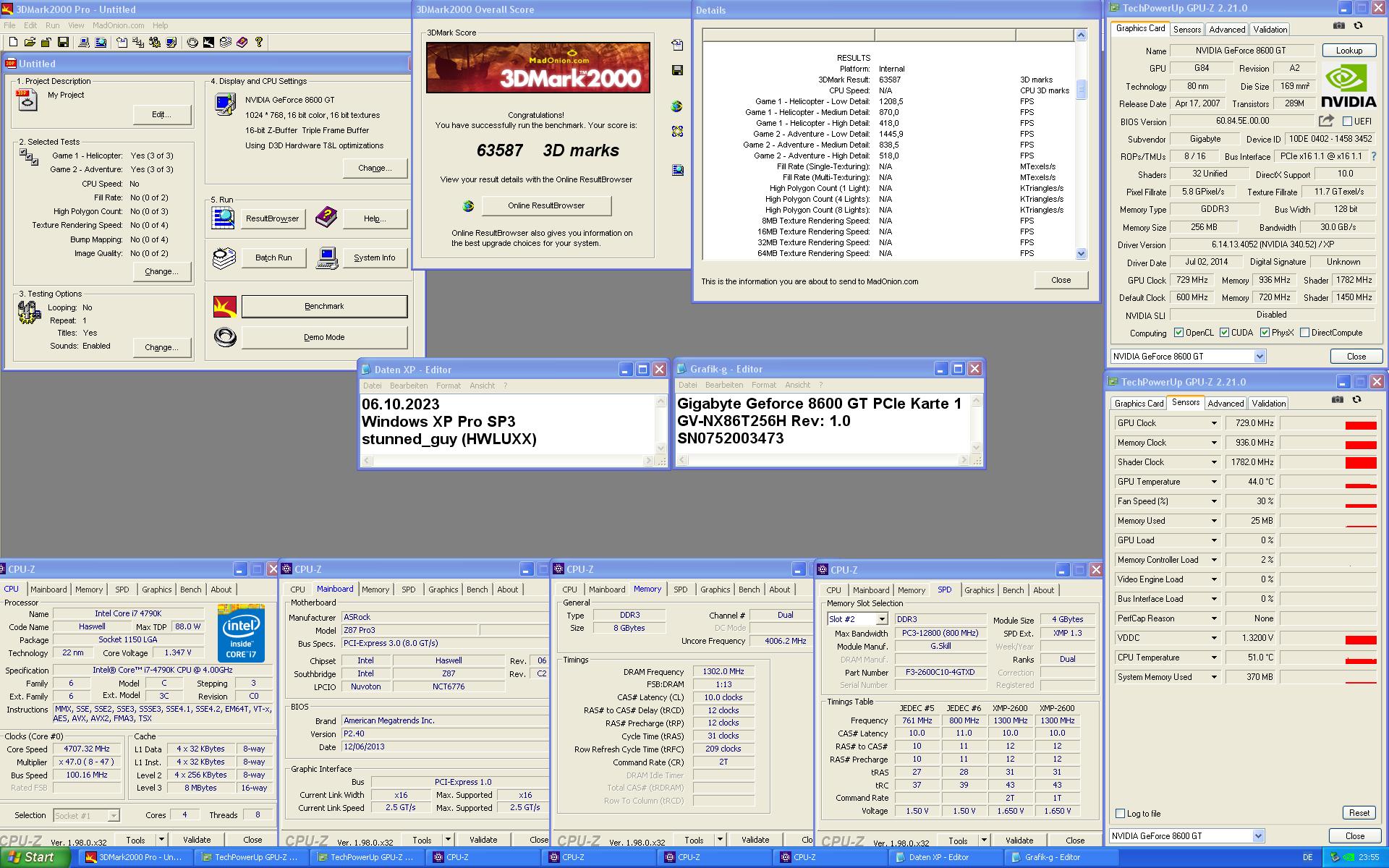Image resolution: width=1389 pixels, height=868 pixels.
Task: Click the floppy-disk save icon in 3DMark toolbar
Action: 64,43
